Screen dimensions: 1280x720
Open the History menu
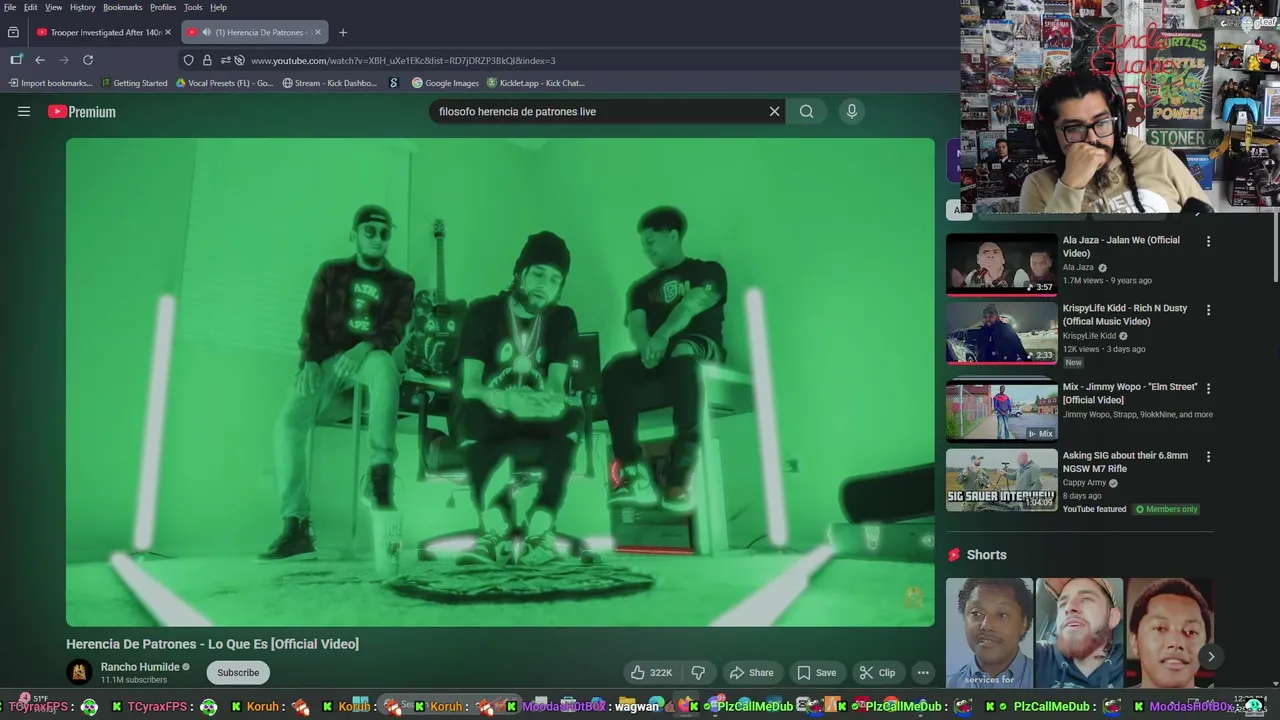click(x=83, y=7)
